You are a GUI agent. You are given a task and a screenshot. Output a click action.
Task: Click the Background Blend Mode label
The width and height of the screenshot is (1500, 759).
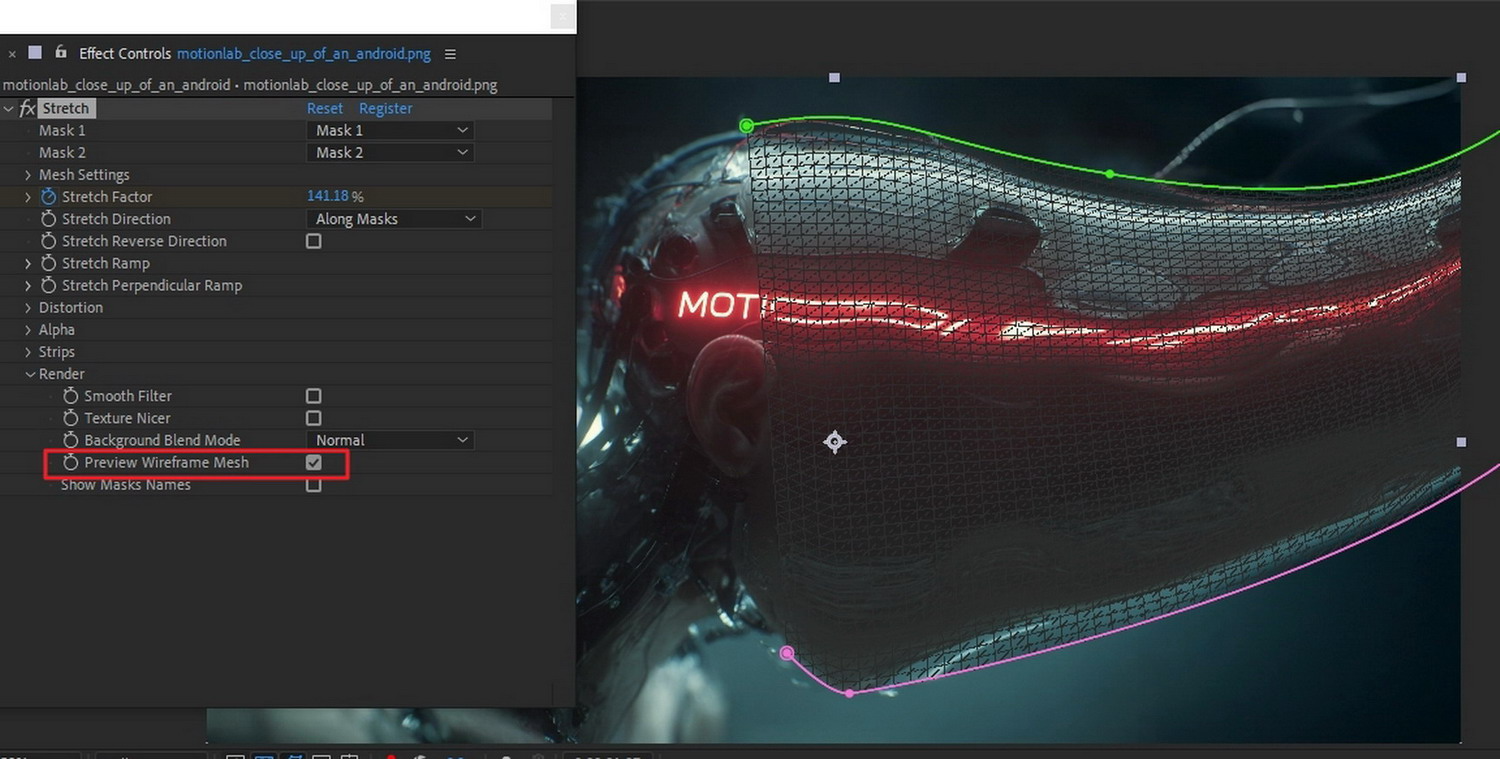click(162, 440)
